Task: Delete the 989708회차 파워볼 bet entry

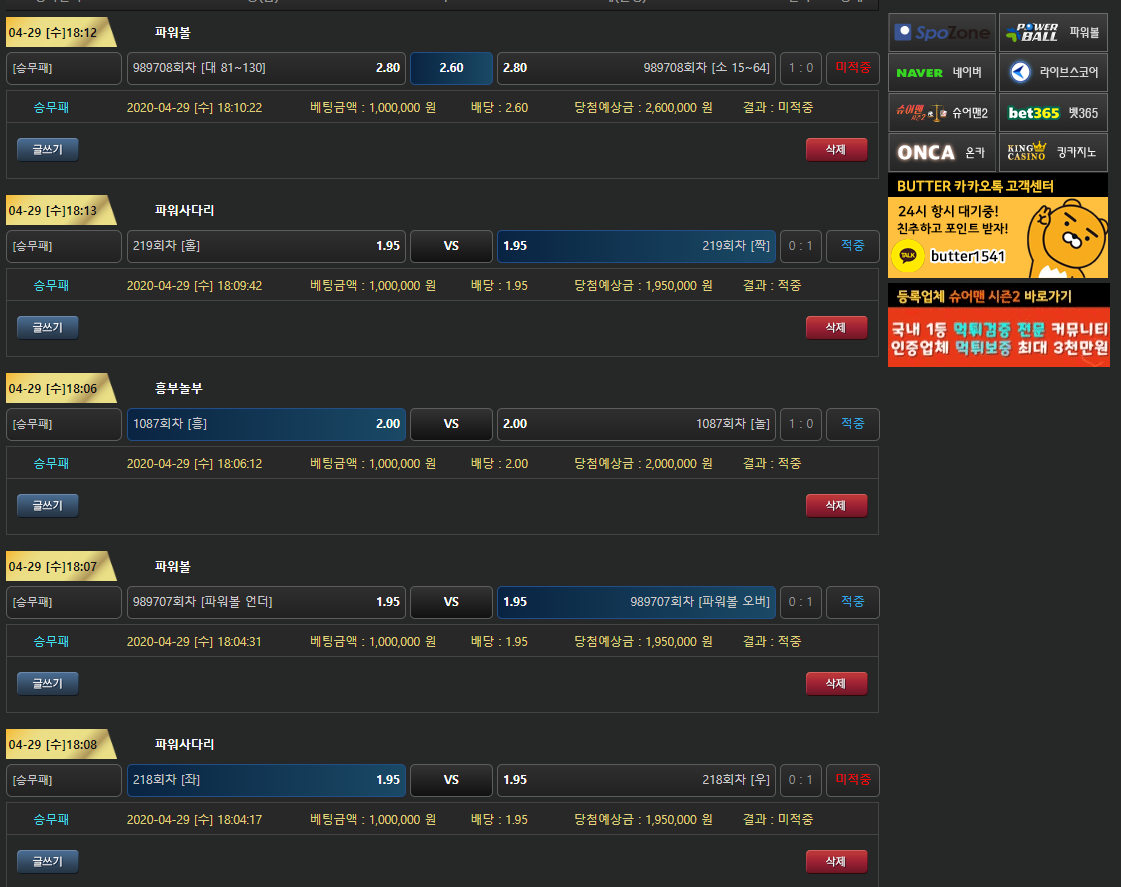Action: click(836, 150)
